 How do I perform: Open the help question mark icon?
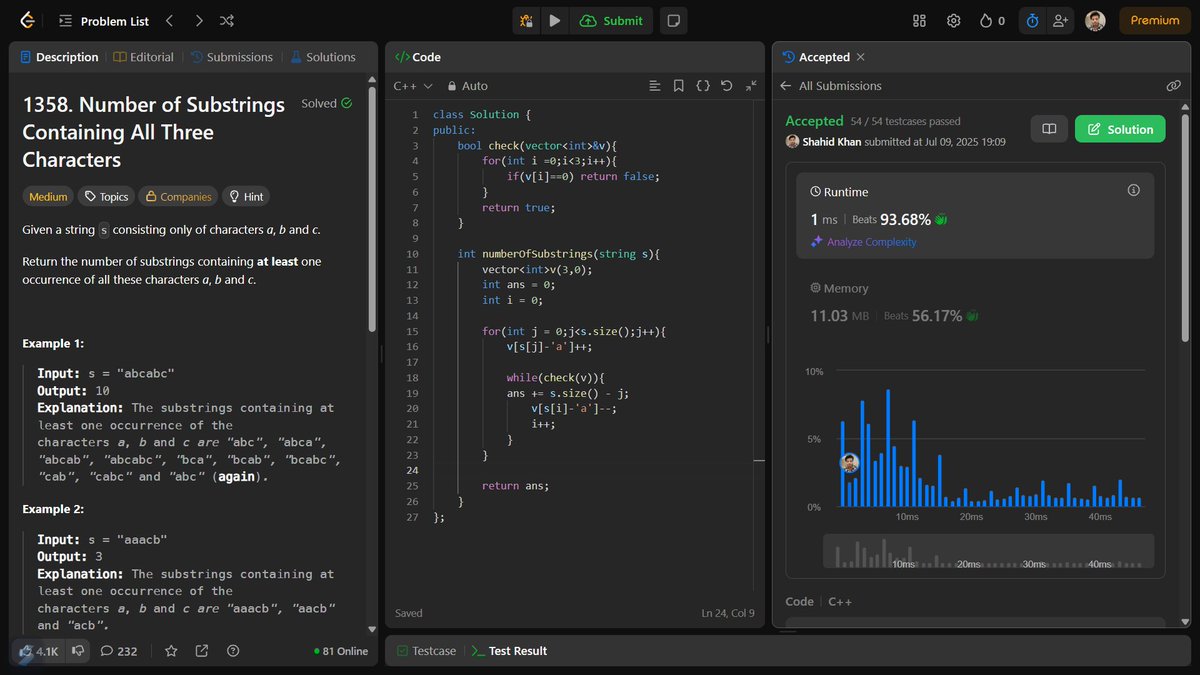[233, 651]
